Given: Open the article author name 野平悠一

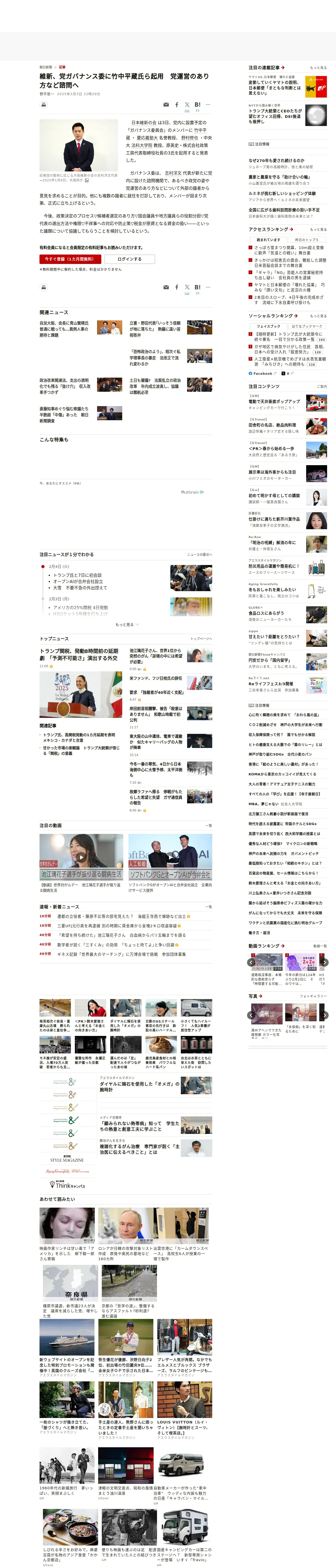Looking at the screenshot, I should pos(46,94).
